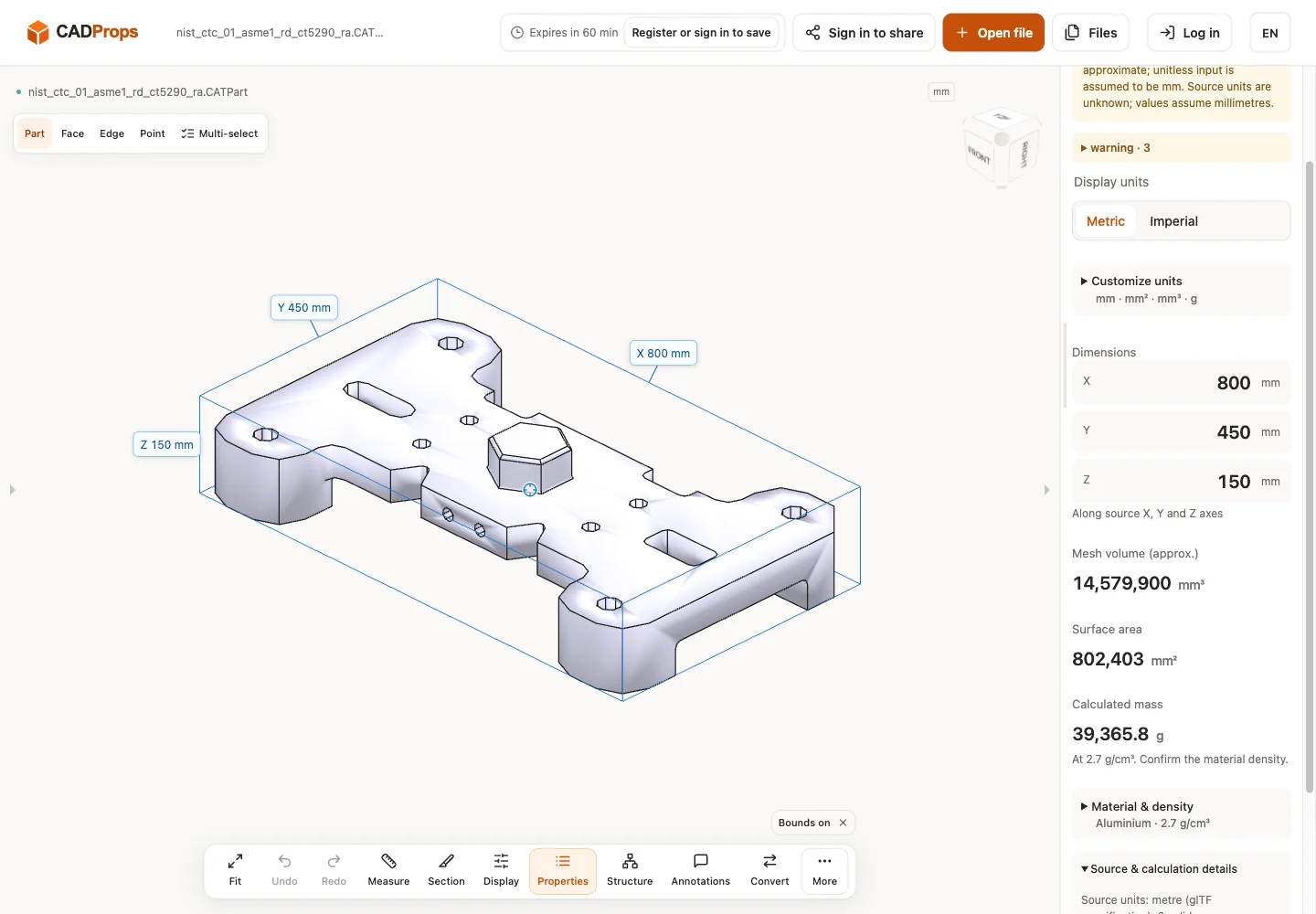
Task: Select Part selection mode
Action: (35, 133)
